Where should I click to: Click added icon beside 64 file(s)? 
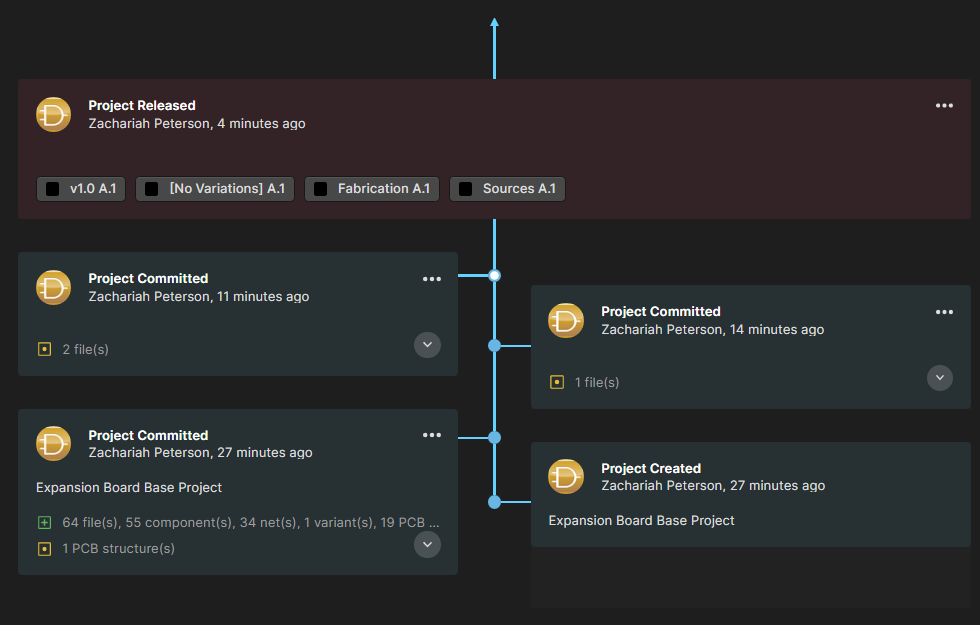pyautogui.click(x=44, y=522)
